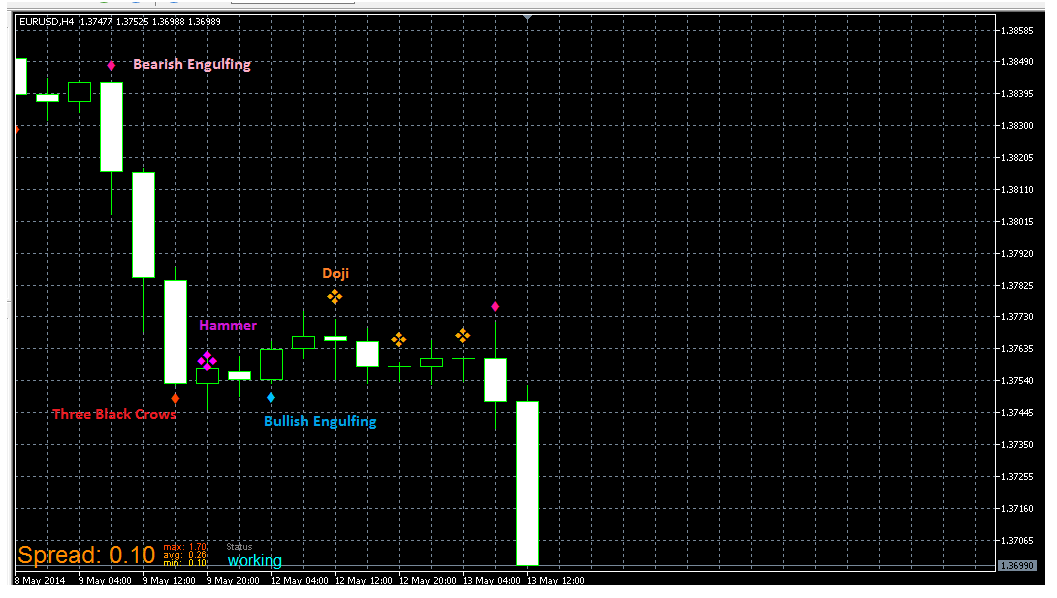Click the orange marker directly under Doji label
The width and height of the screenshot is (1057, 598).
pyautogui.click(x=335, y=297)
